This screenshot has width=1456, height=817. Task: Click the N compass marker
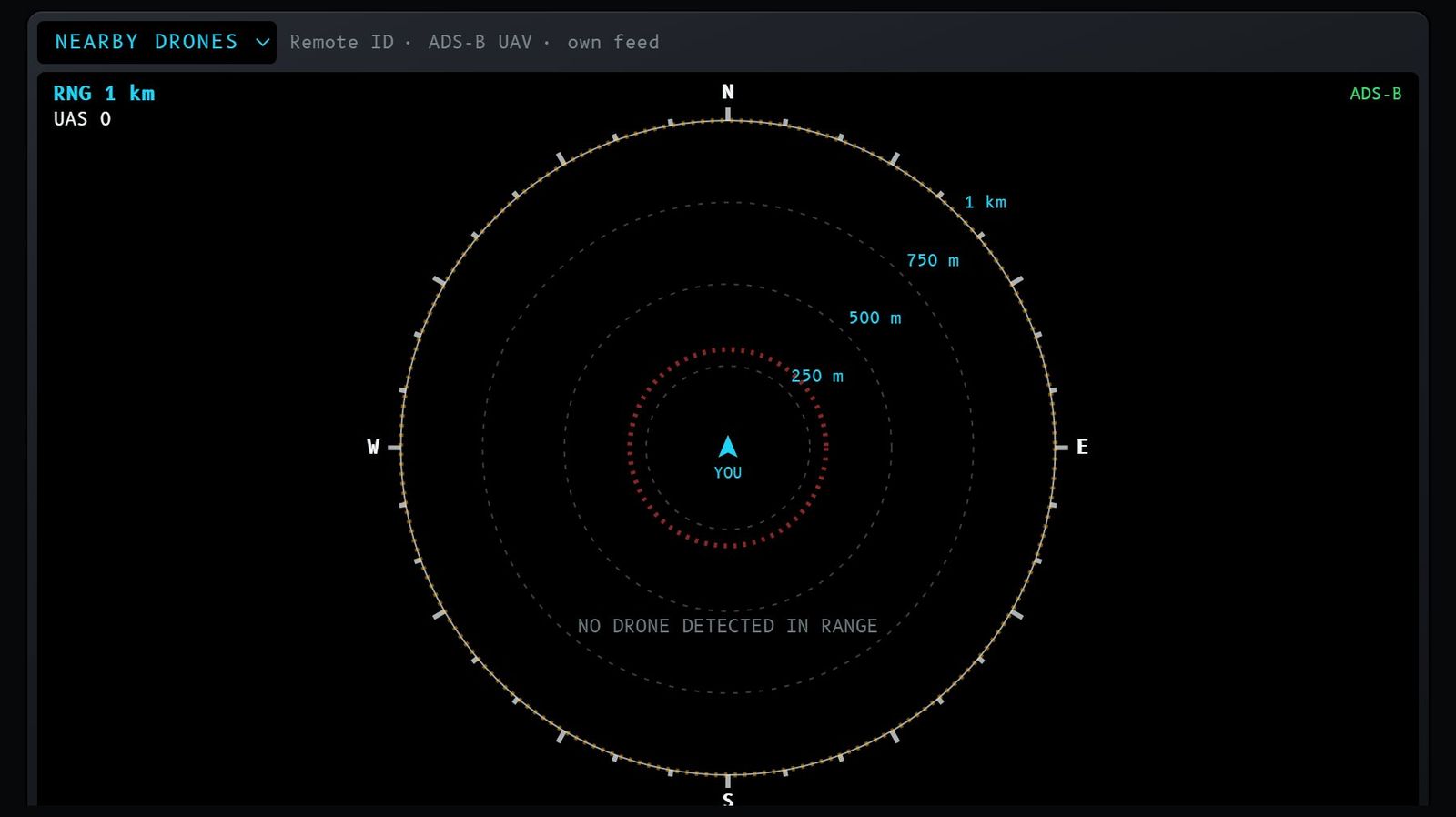click(x=728, y=92)
